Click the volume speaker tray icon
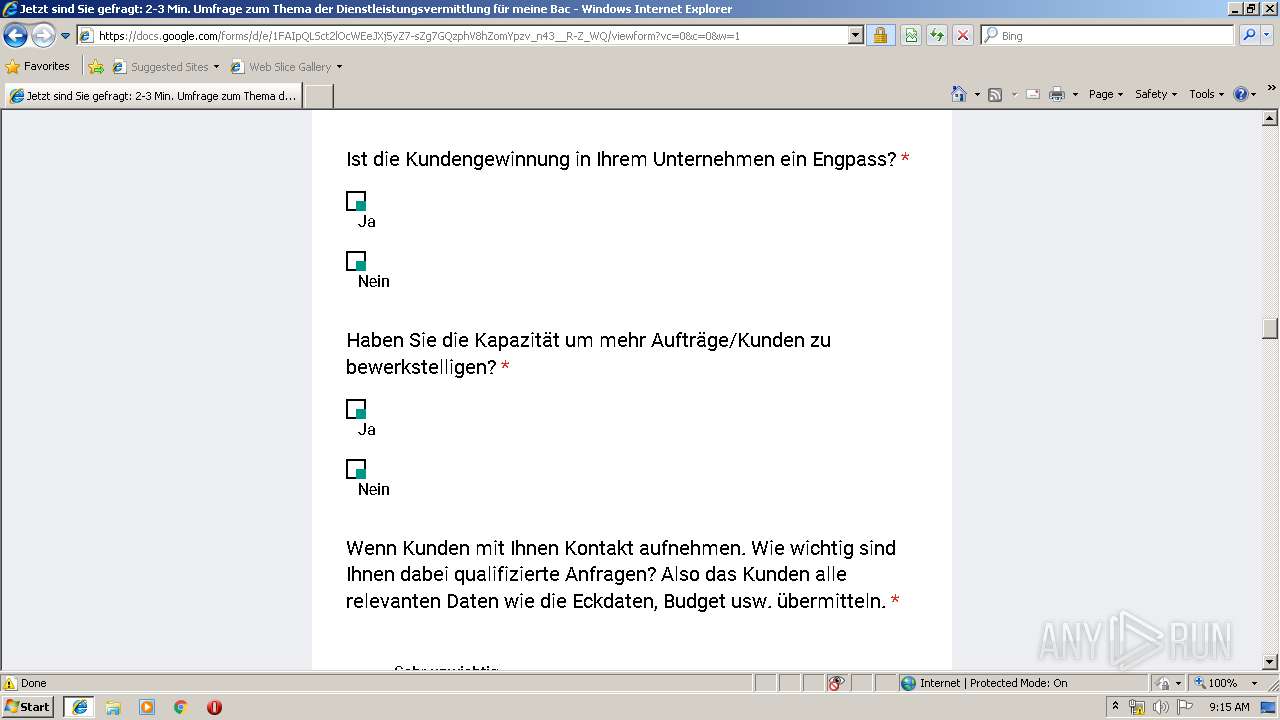Screen dimensions: 1280x720 (x=1161, y=707)
